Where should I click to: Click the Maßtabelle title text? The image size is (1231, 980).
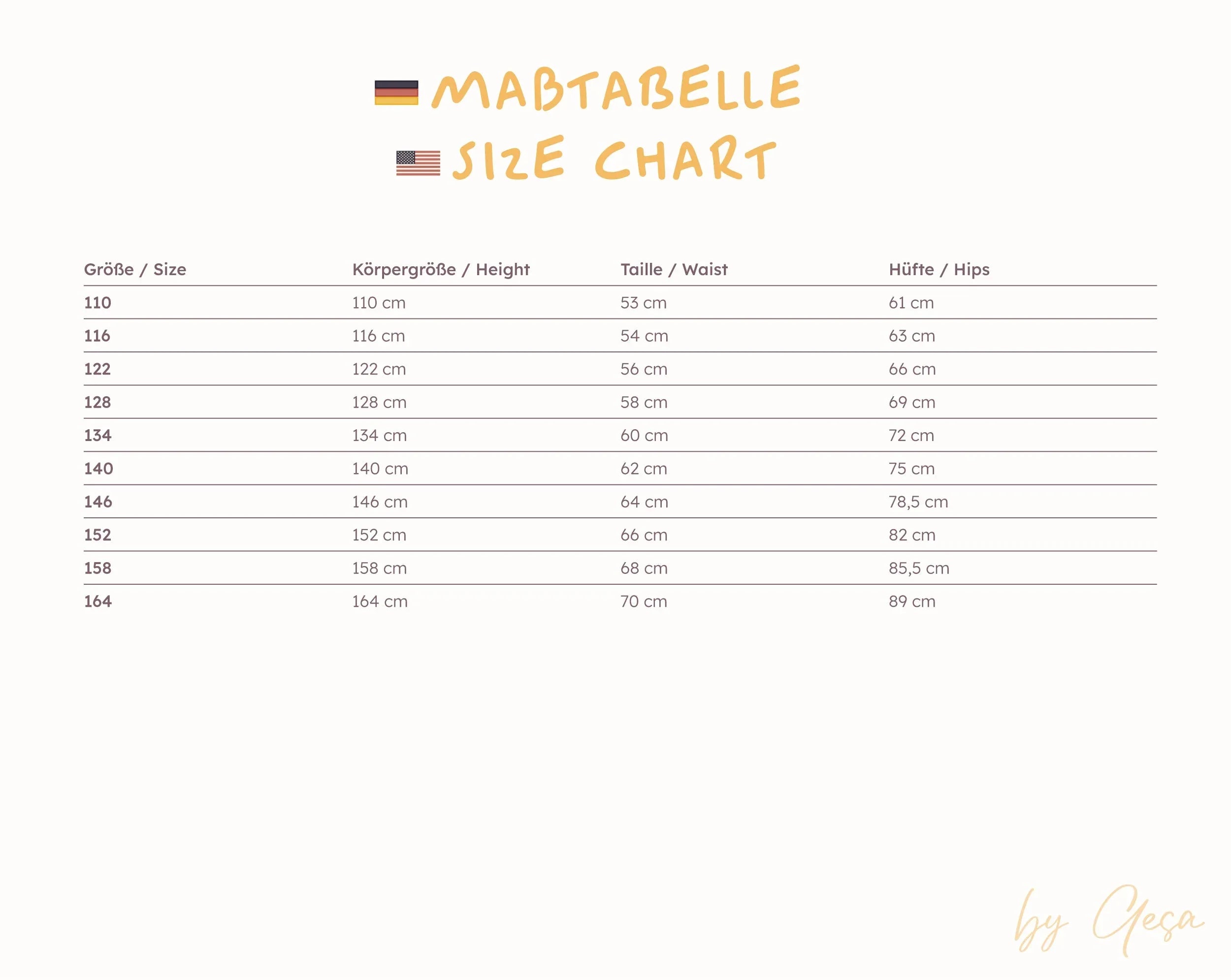tap(616, 89)
